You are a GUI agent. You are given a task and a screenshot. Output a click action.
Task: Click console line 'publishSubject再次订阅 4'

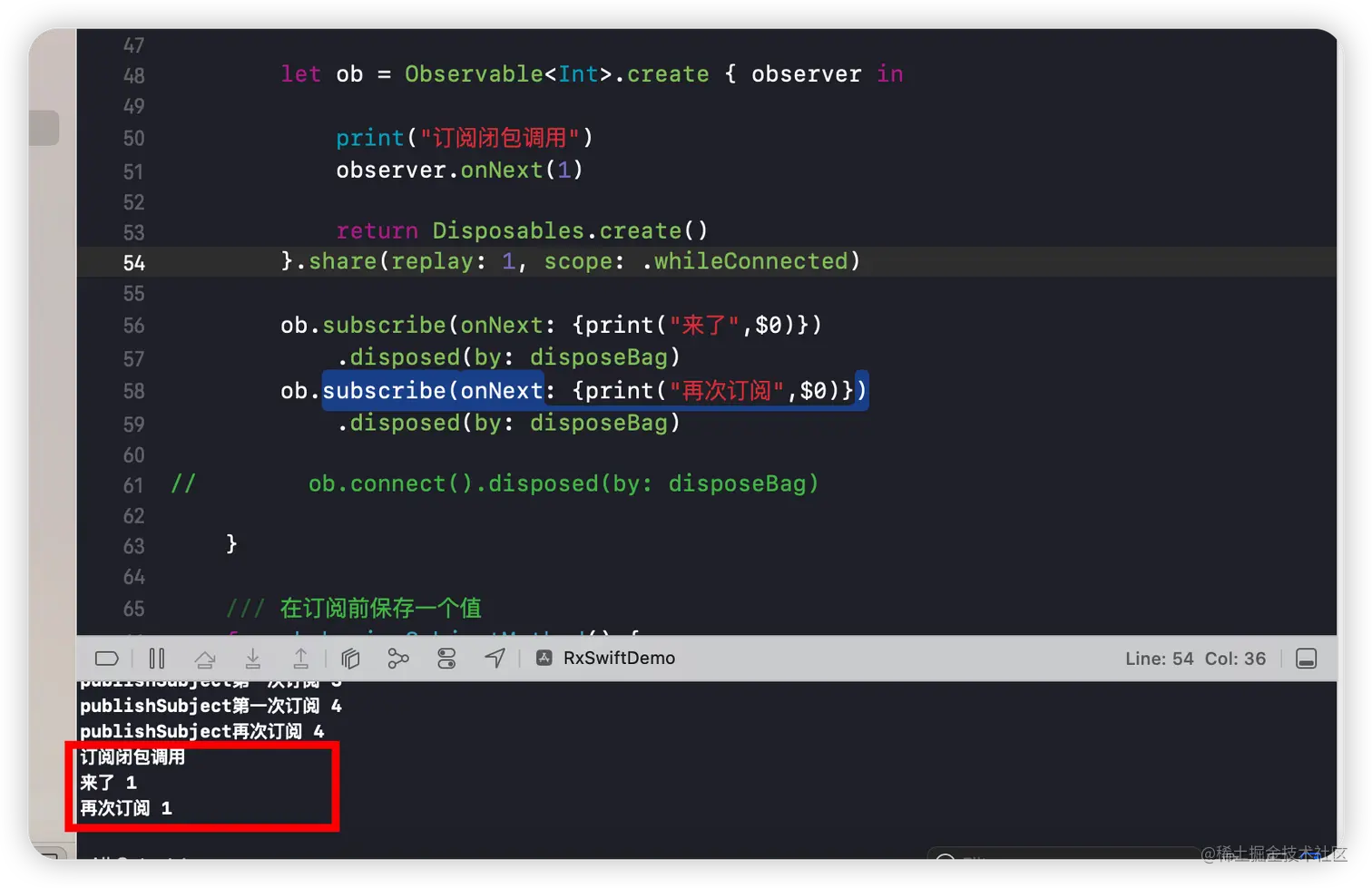[201, 731]
